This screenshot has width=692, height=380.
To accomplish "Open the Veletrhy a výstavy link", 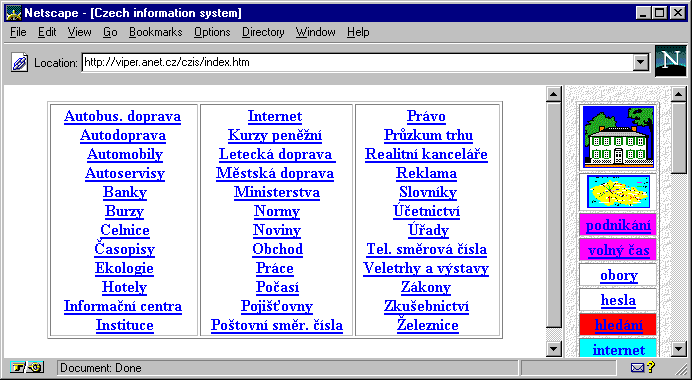I will (426, 268).
